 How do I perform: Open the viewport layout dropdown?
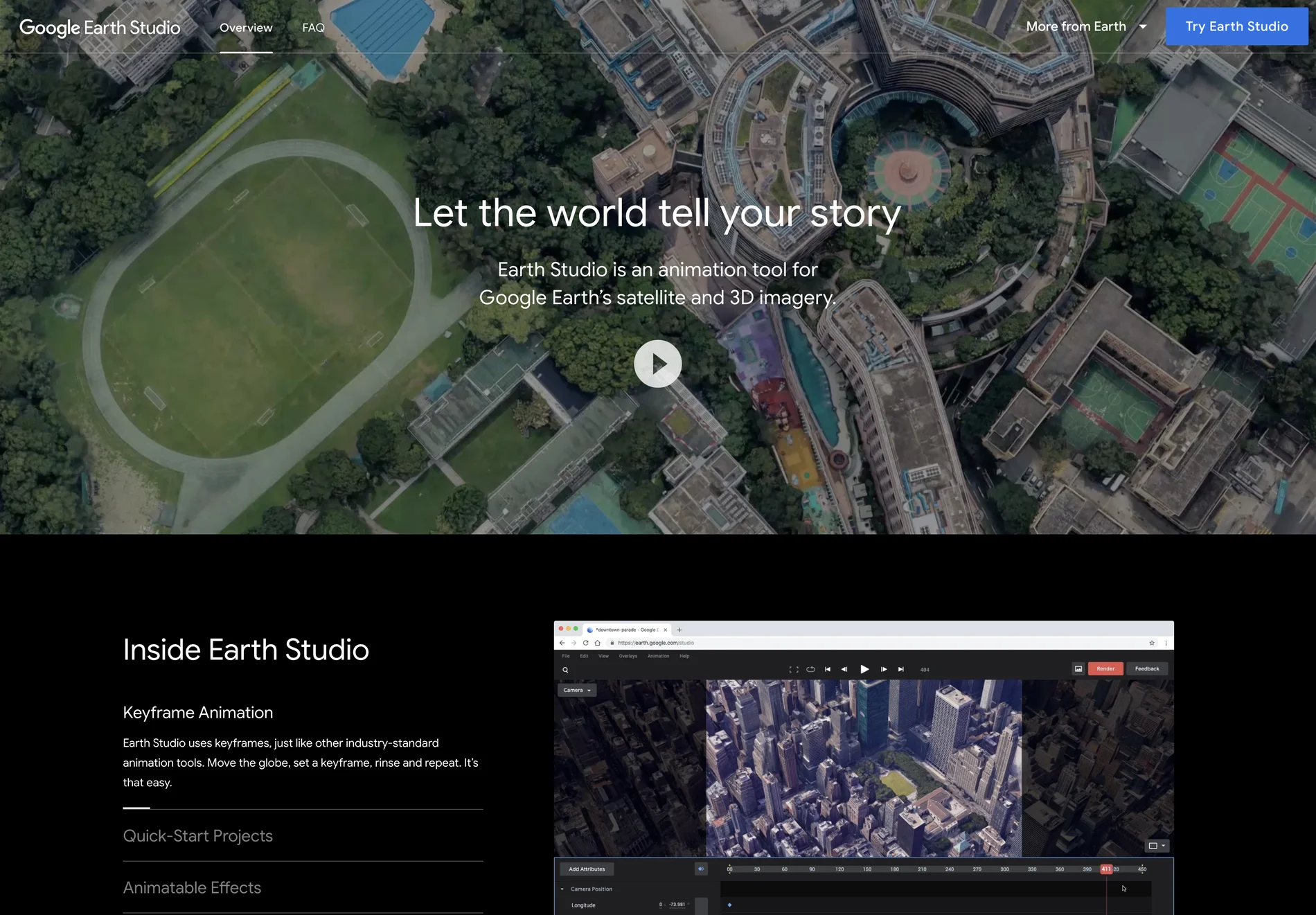[1157, 846]
